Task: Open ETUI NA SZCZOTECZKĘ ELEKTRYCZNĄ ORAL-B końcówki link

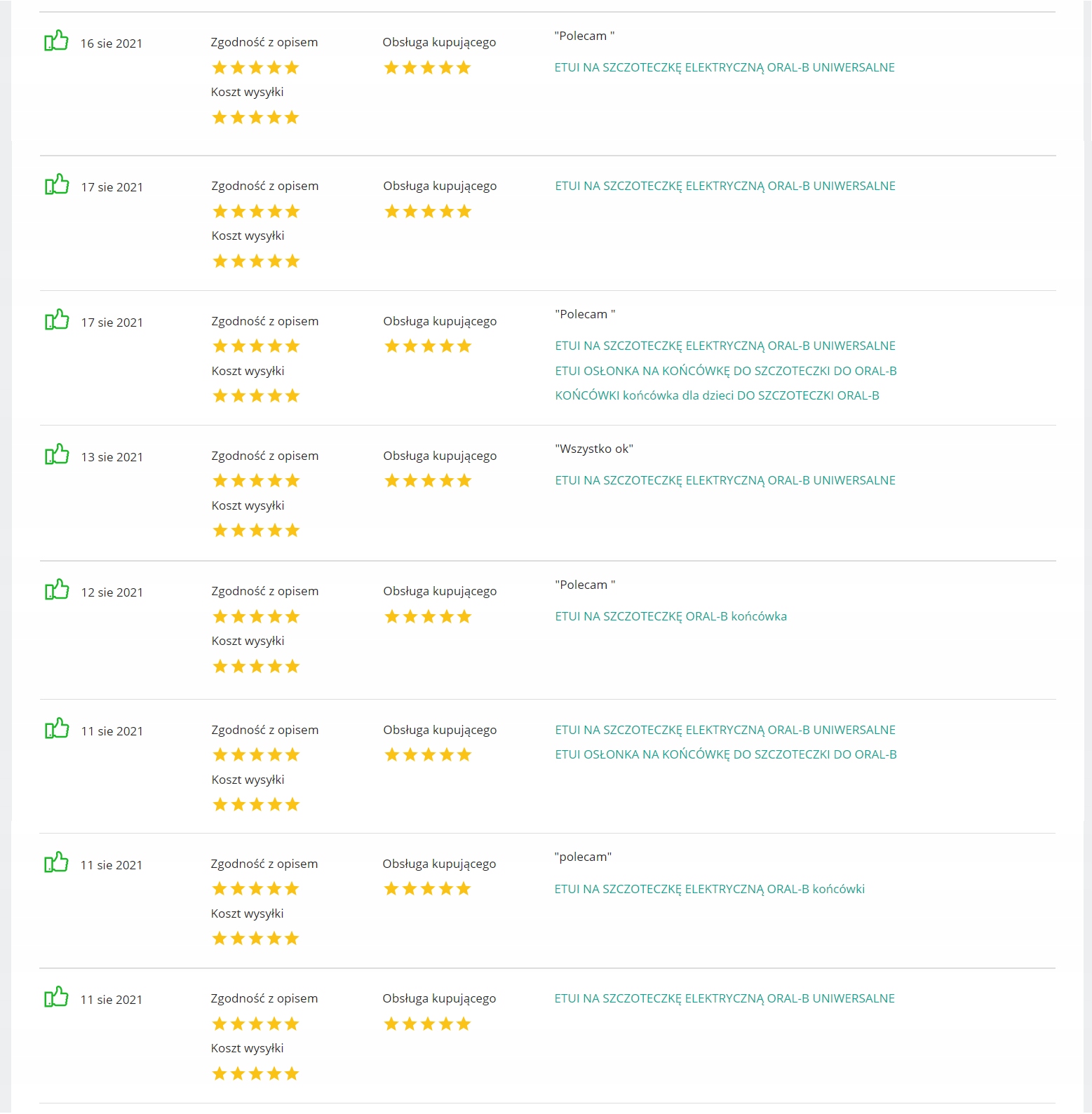Action: pyautogui.click(x=709, y=889)
